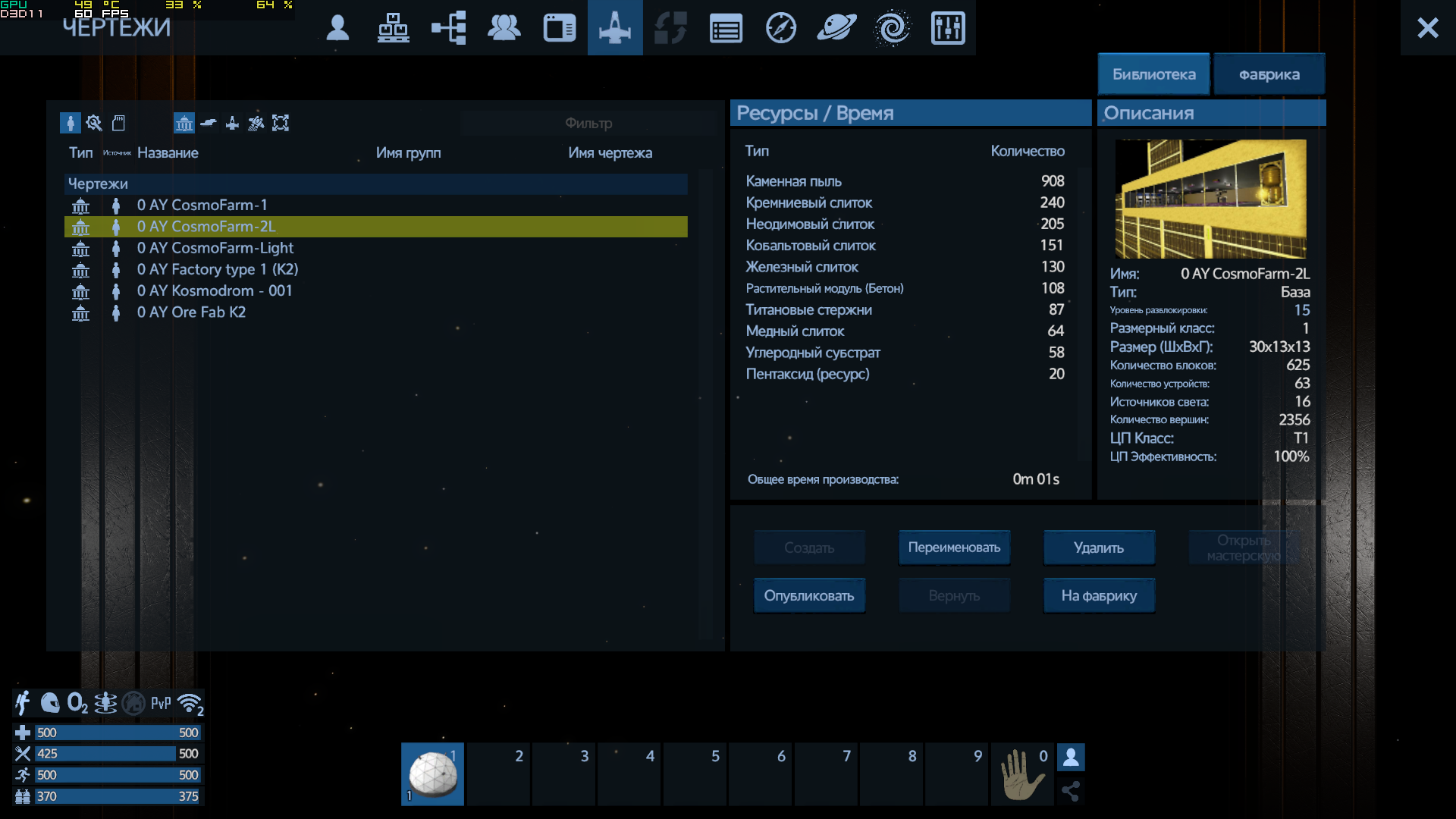Screen dimensions: 1456x819
Task: Open the planet icon in top bar
Action: pos(836,28)
